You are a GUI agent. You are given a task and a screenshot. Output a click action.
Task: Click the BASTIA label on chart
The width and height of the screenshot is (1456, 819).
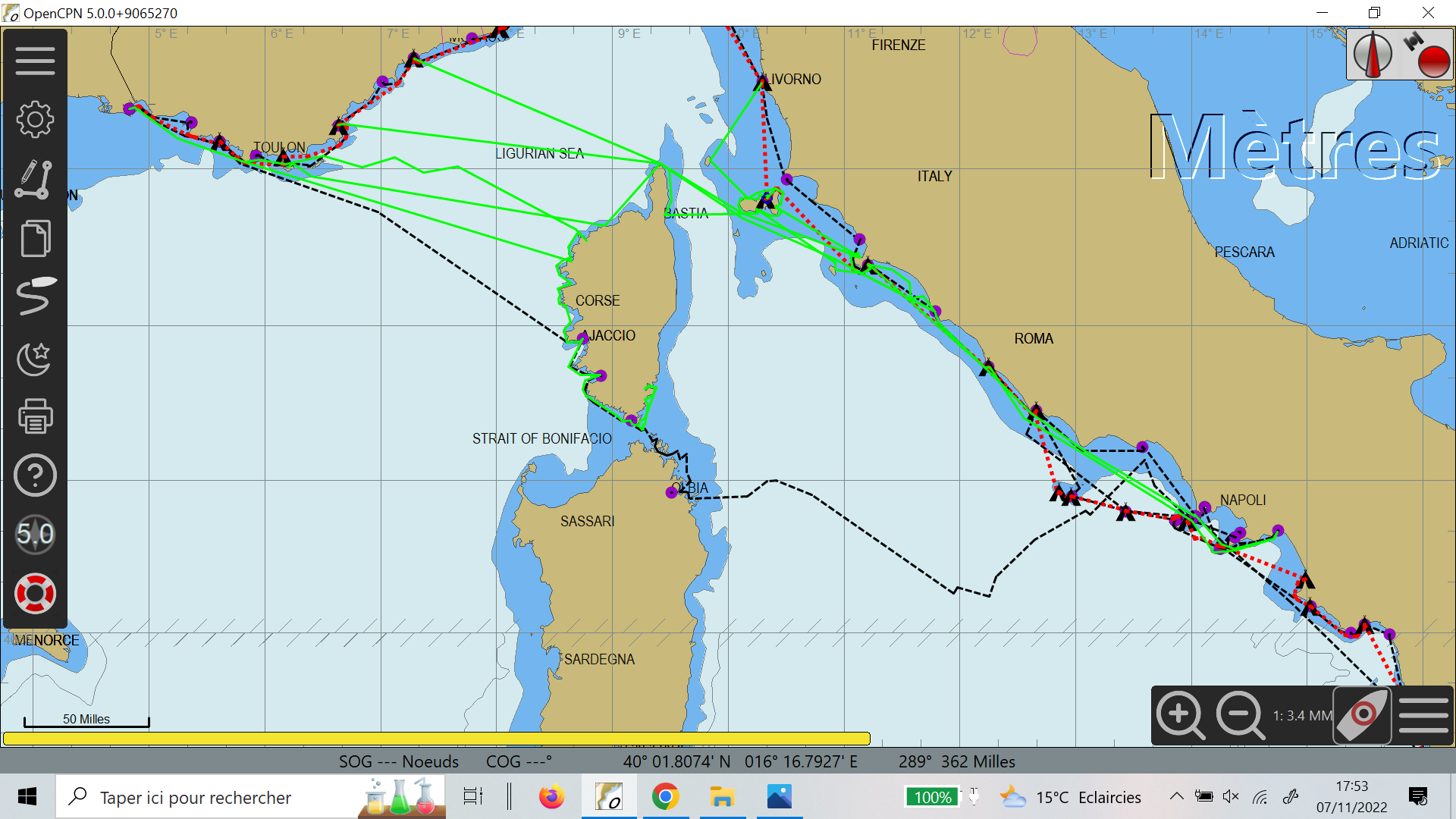coord(686,214)
